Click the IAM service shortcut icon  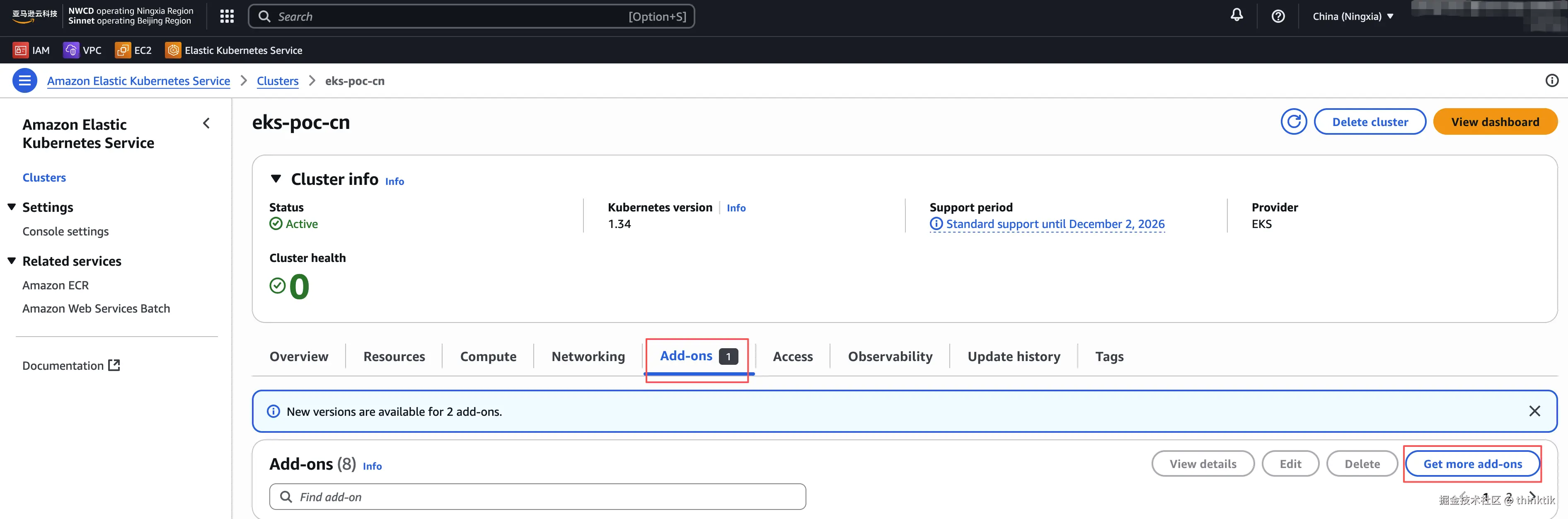(x=21, y=50)
